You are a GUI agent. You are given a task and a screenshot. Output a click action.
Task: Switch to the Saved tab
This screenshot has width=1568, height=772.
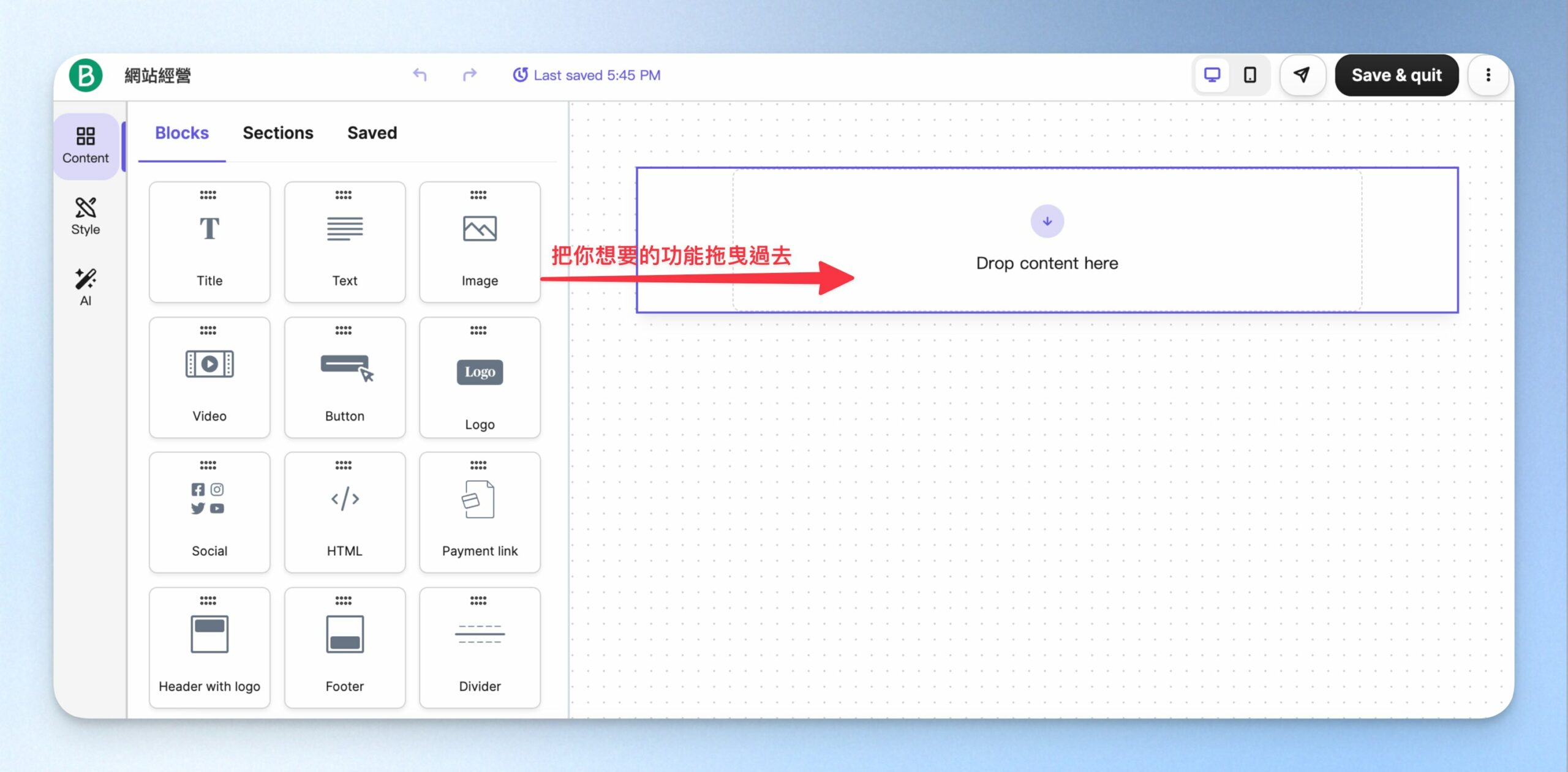372,133
